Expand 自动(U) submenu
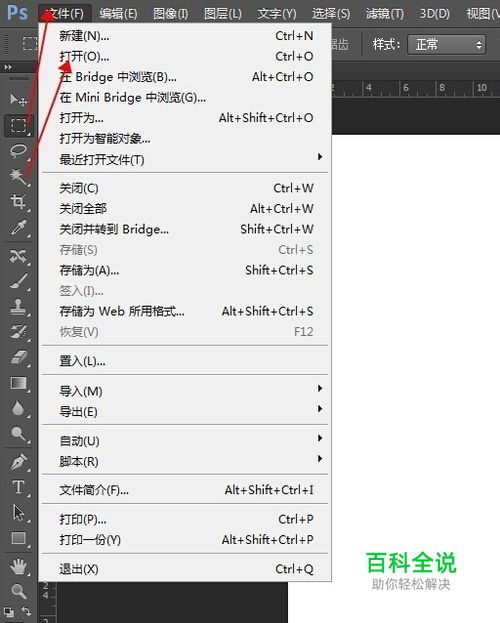Image resolution: width=500 pixels, height=623 pixels. click(x=185, y=441)
